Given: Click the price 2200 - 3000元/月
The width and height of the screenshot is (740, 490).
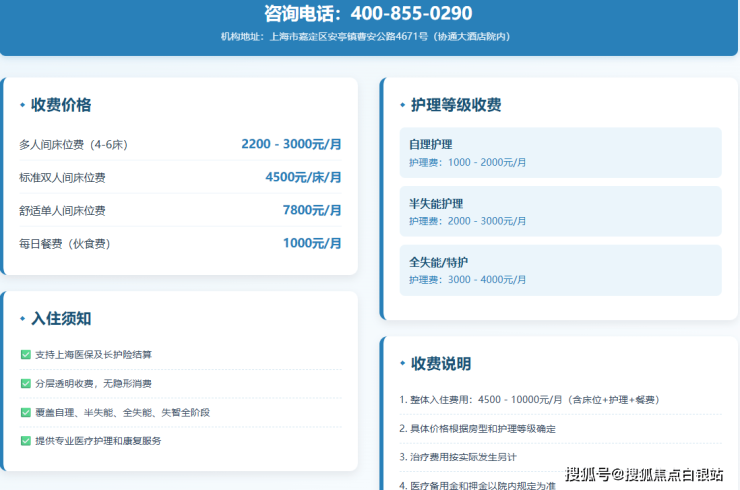Looking at the screenshot, I should (291, 144).
